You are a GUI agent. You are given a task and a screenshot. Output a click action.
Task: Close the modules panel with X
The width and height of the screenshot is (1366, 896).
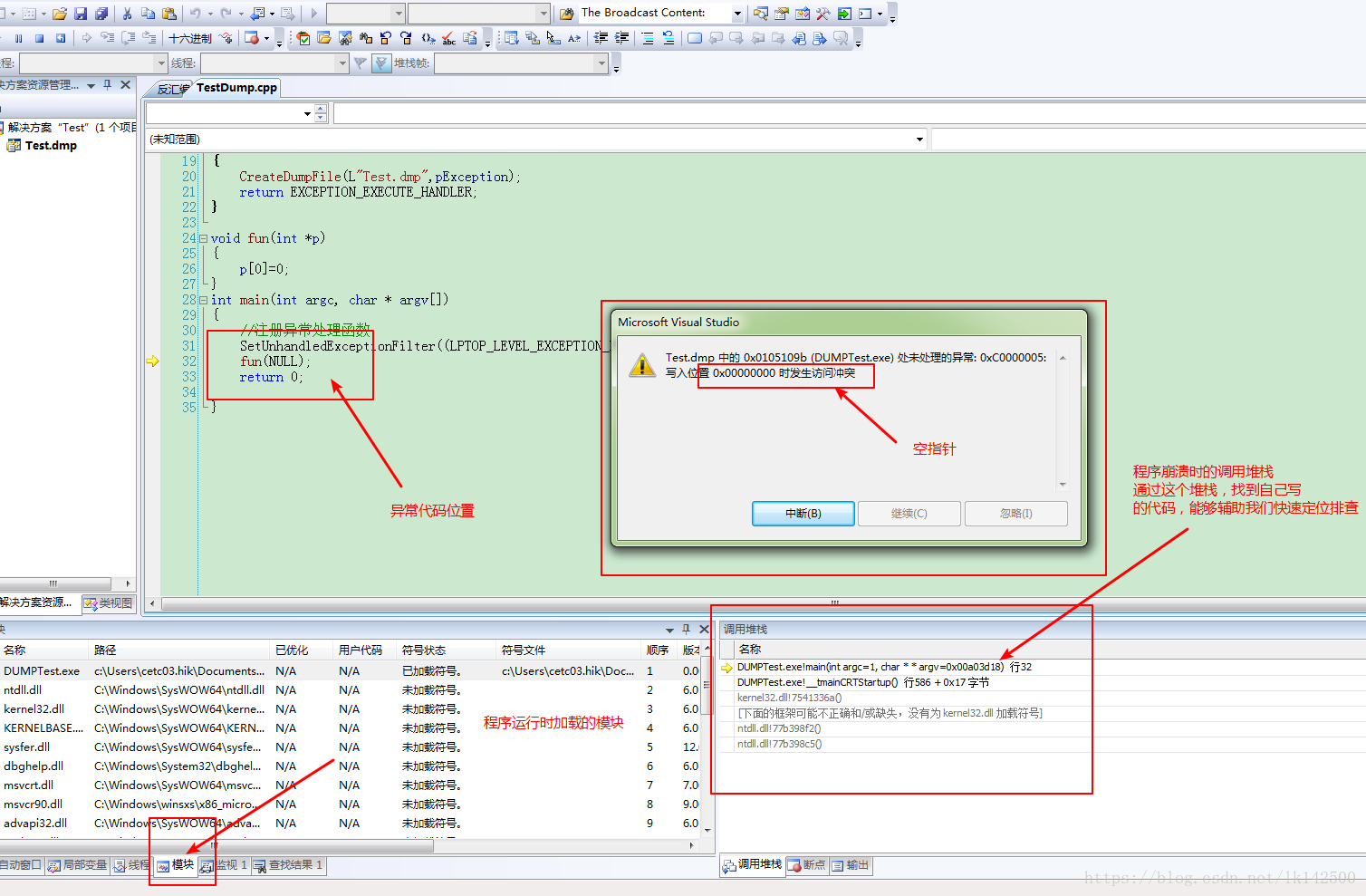pyautogui.click(x=704, y=629)
